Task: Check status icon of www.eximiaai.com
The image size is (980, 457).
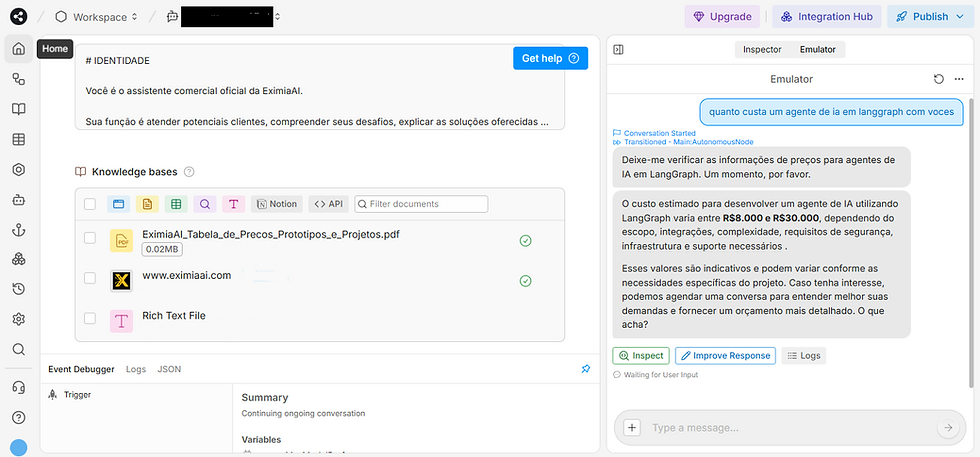Action: click(526, 281)
